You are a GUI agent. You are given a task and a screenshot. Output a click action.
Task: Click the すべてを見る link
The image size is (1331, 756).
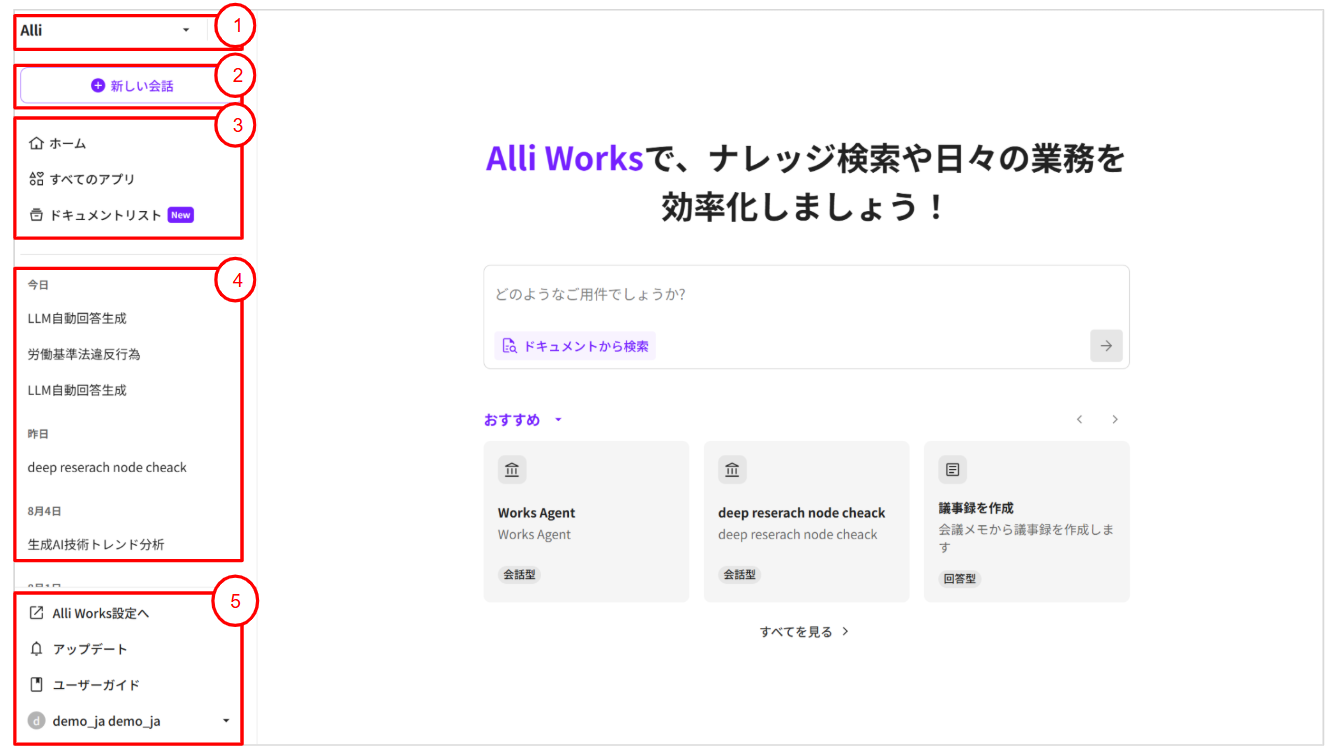click(804, 632)
